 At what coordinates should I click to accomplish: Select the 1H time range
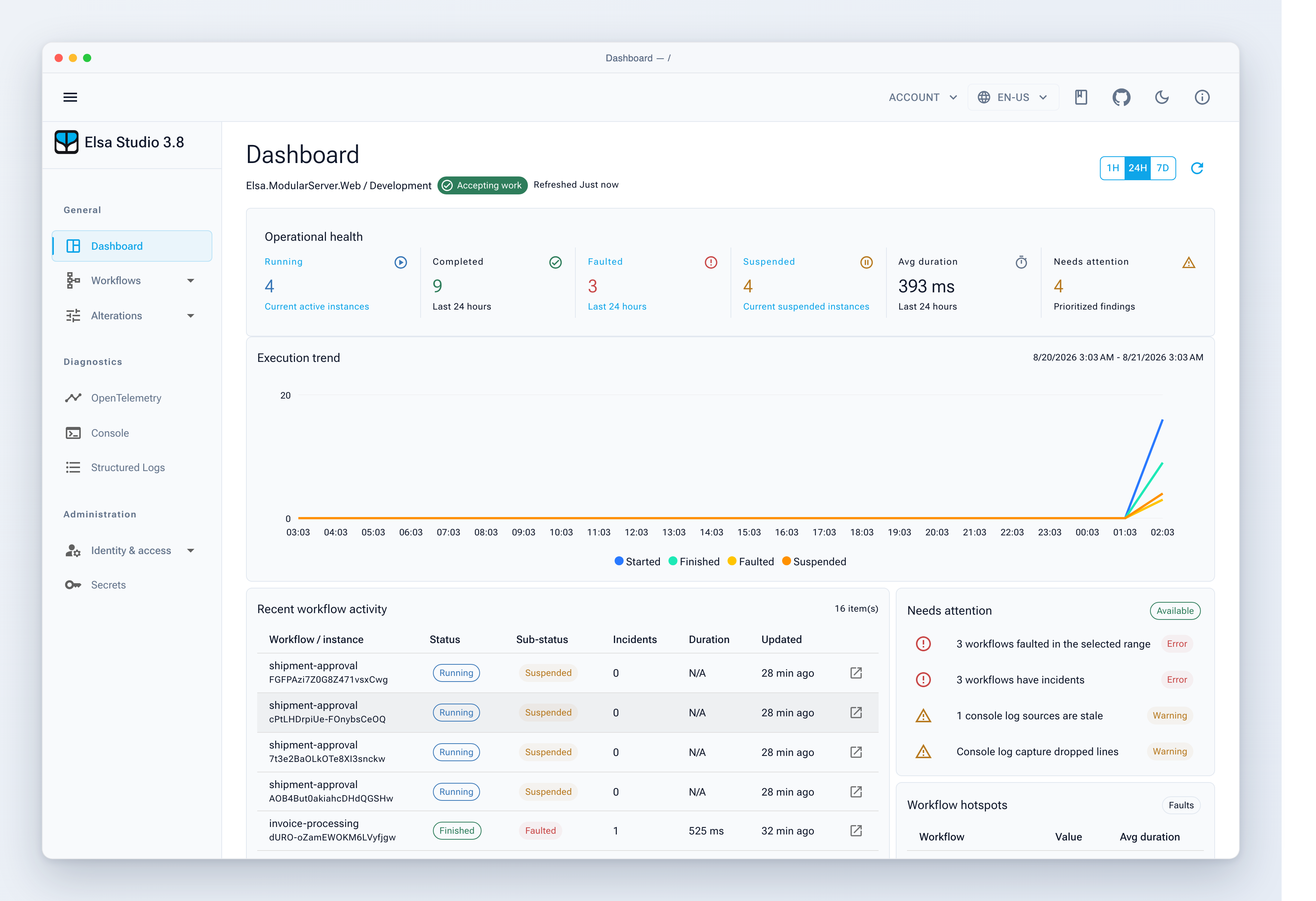pos(1112,168)
